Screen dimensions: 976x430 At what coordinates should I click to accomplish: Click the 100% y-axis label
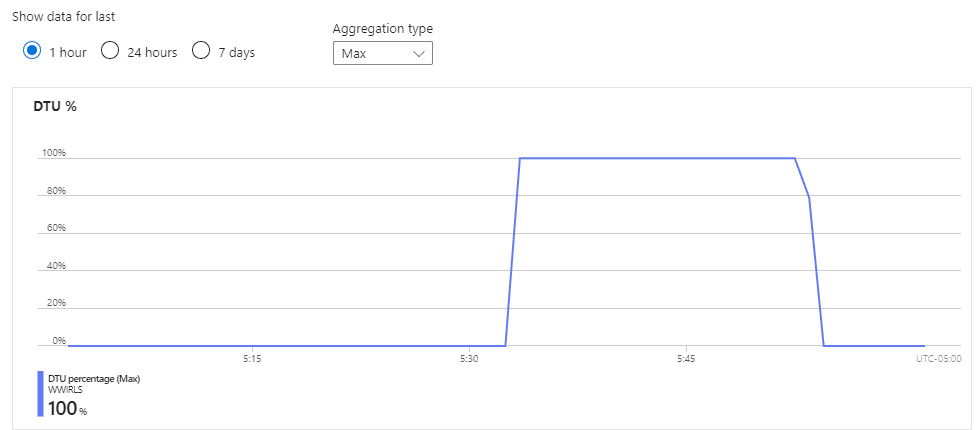[x=54, y=152]
